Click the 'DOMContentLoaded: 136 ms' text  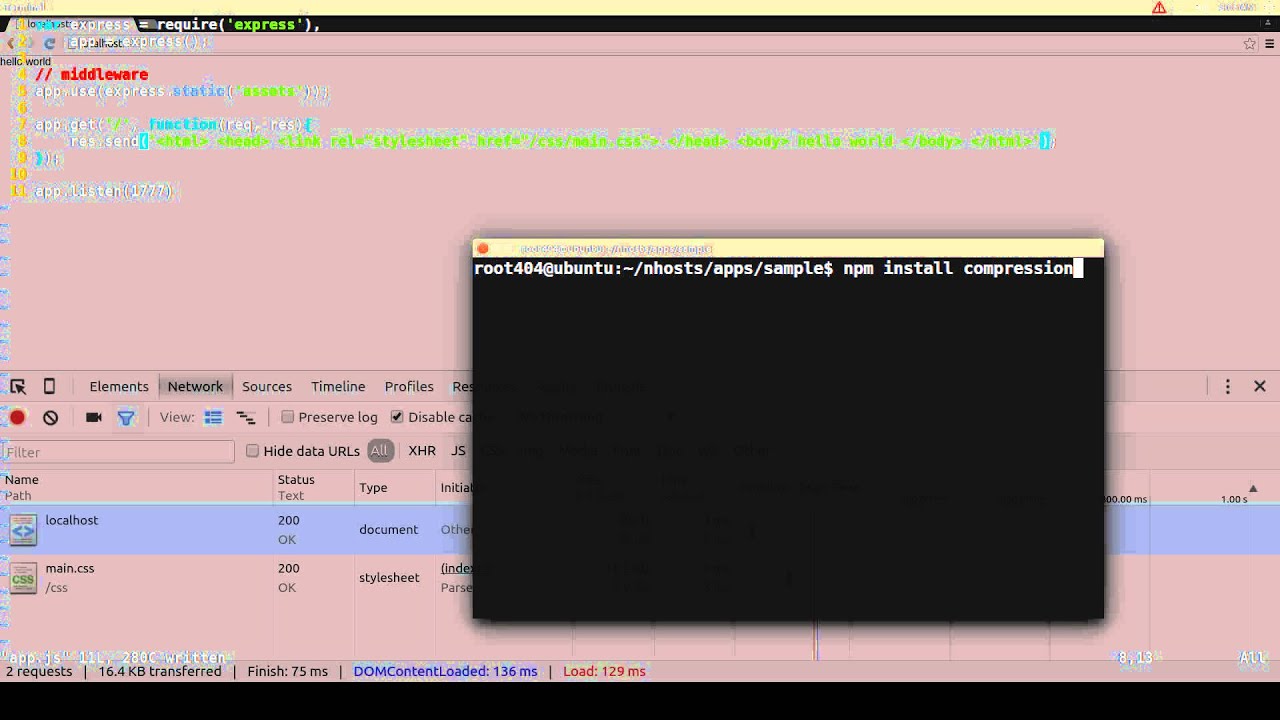click(445, 671)
